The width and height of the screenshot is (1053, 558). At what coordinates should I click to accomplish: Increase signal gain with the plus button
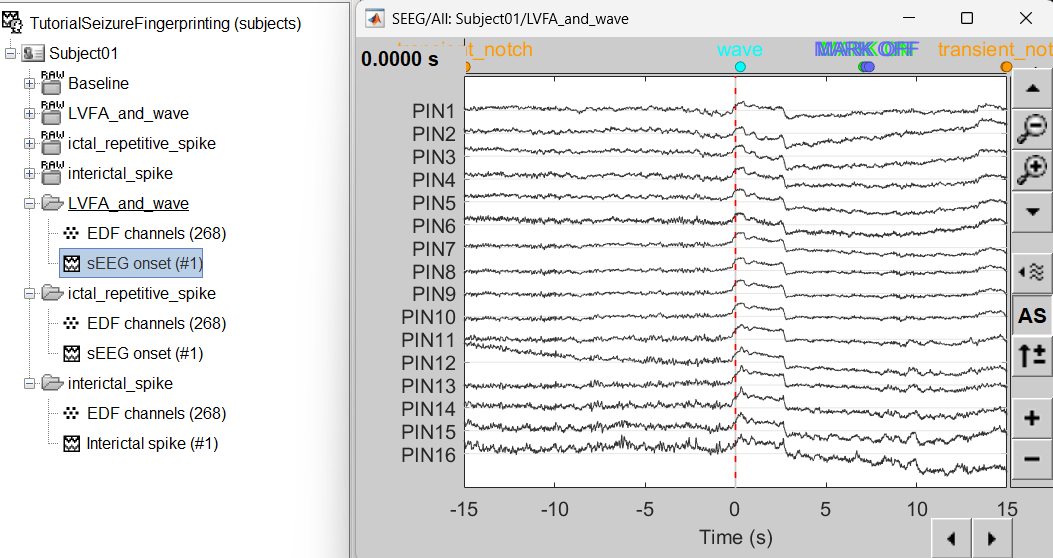click(x=1031, y=417)
